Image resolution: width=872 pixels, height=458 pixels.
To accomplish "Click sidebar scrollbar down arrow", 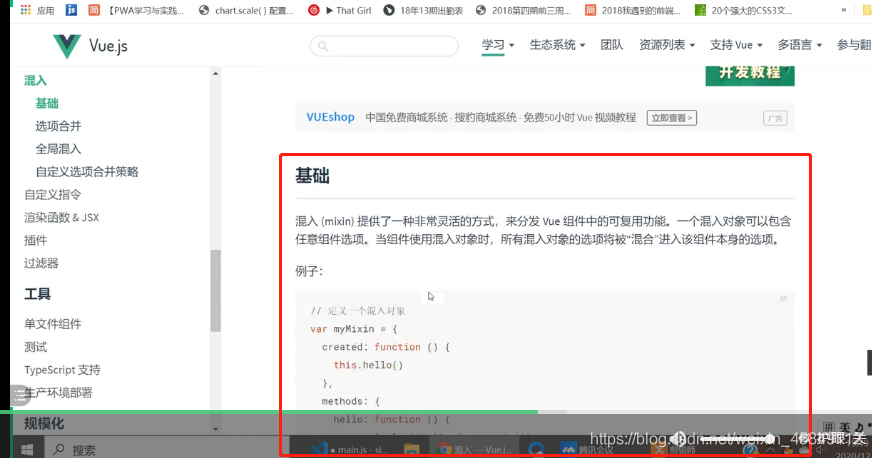I will tap(215, 429).
